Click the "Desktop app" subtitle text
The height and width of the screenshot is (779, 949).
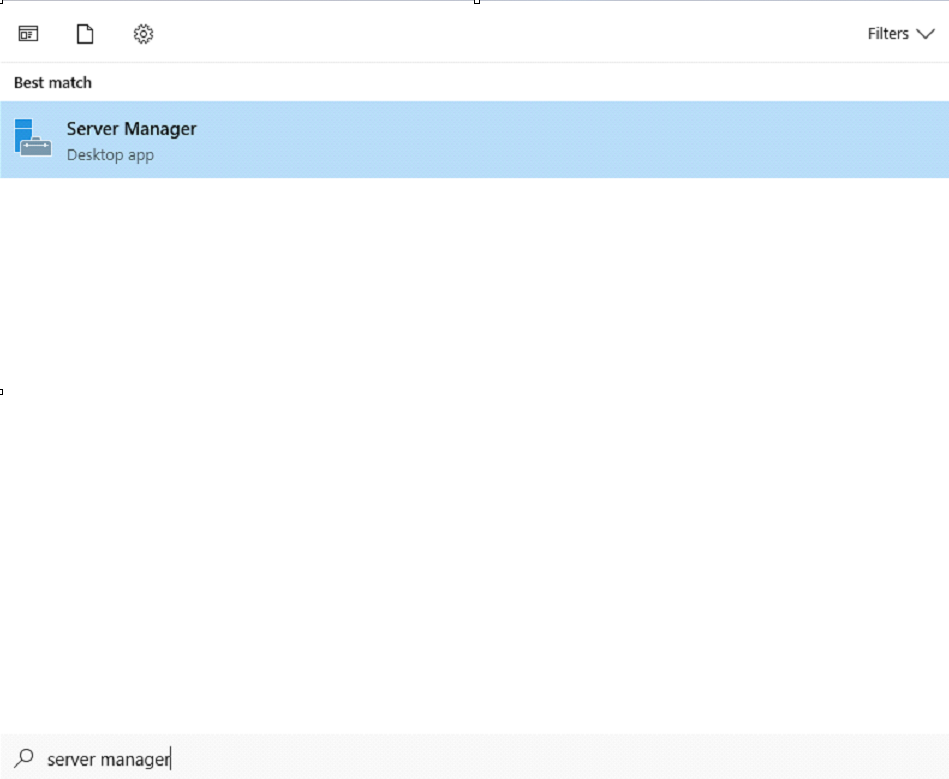pyautogui.click(x=110, y=155)
